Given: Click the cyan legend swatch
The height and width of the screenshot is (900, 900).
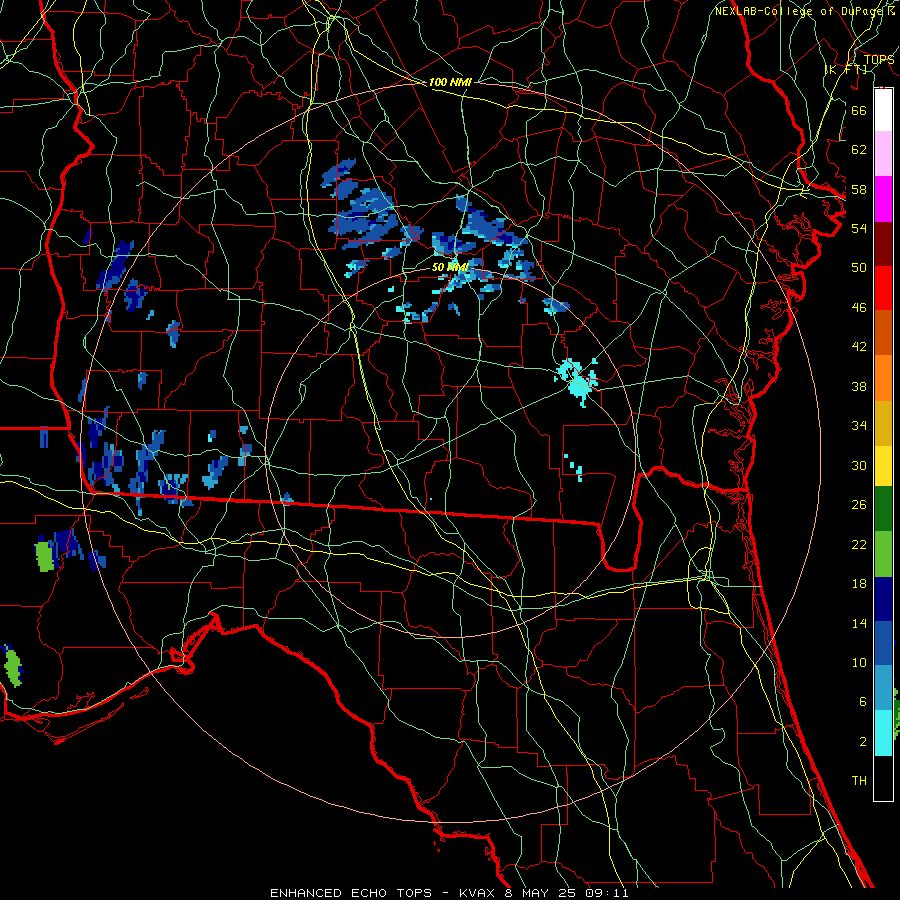Looking at the screenshot, I should [883, 733].
